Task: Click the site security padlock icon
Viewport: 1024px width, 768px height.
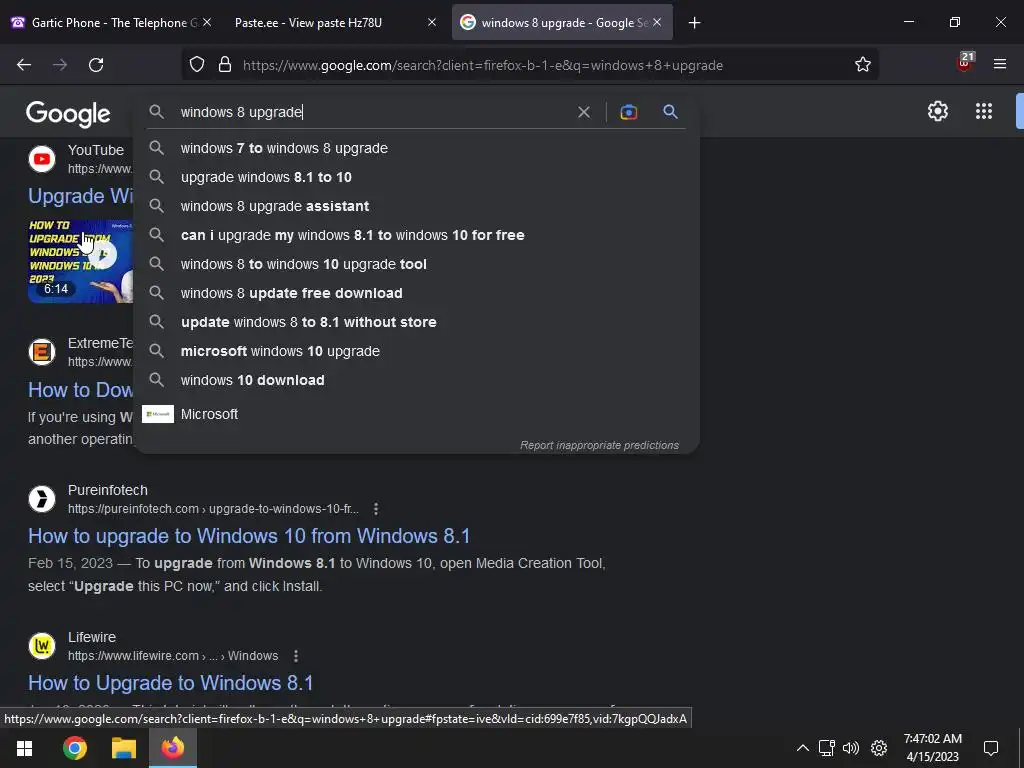Action: (x=225, y=65)
